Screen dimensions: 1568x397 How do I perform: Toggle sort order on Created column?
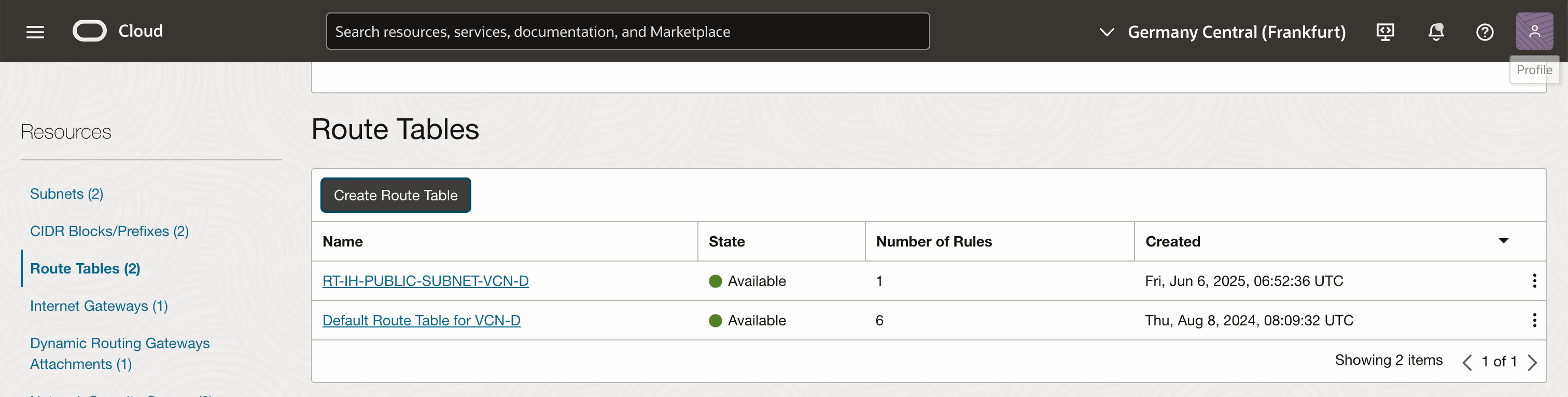pos(1502,241)
